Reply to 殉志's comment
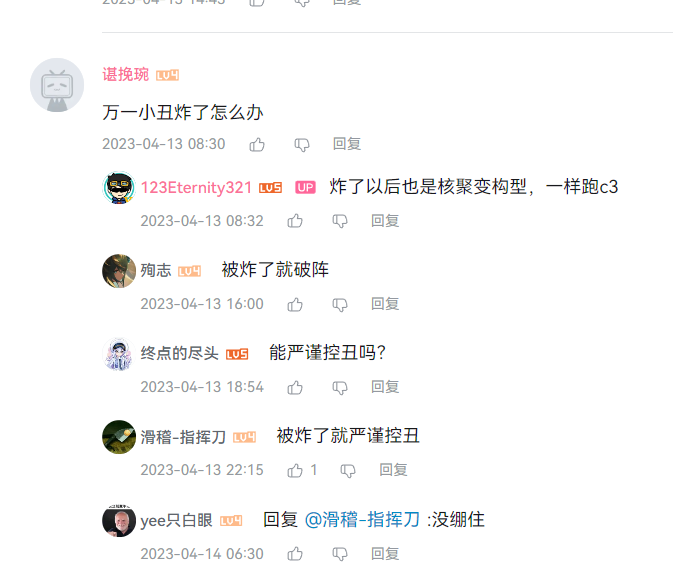The image size is (673, 583). [385, 304]
